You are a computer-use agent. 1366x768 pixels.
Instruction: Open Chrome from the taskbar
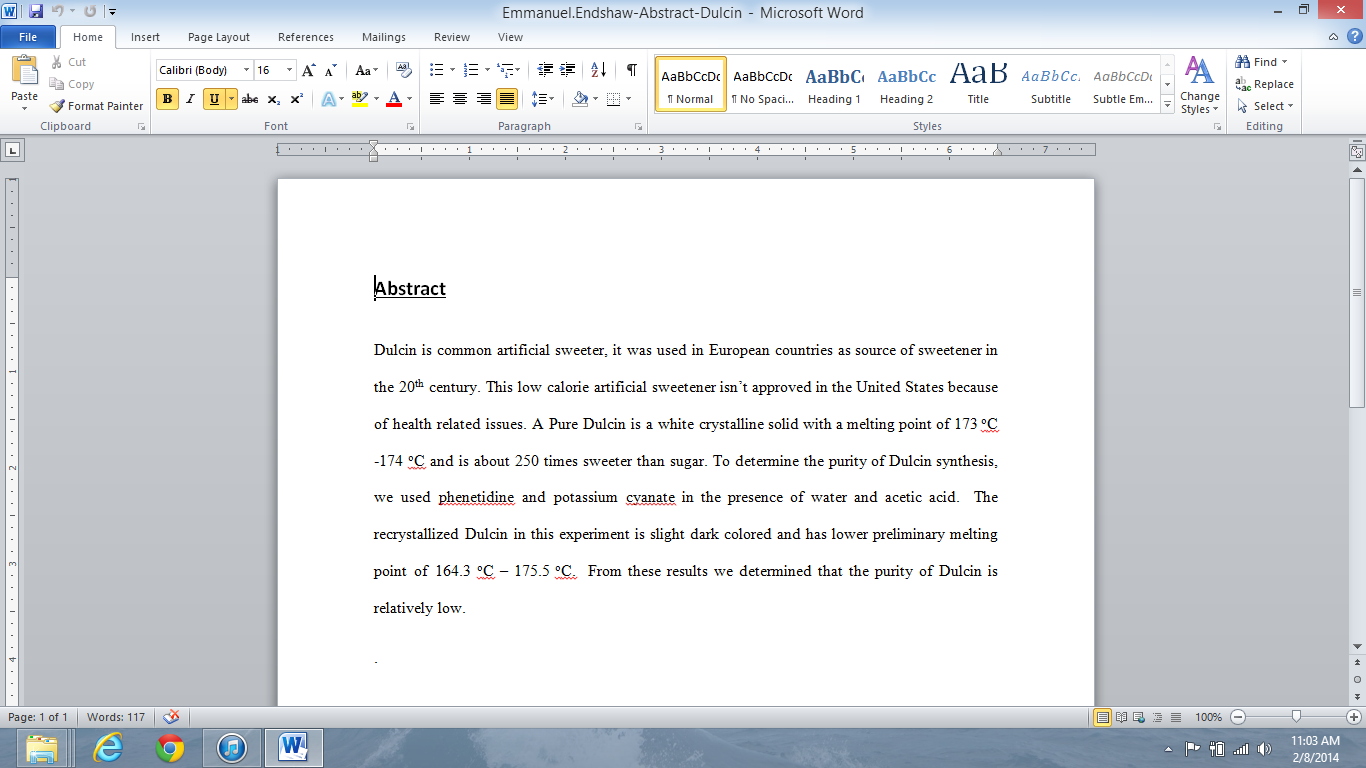(170, 748)
